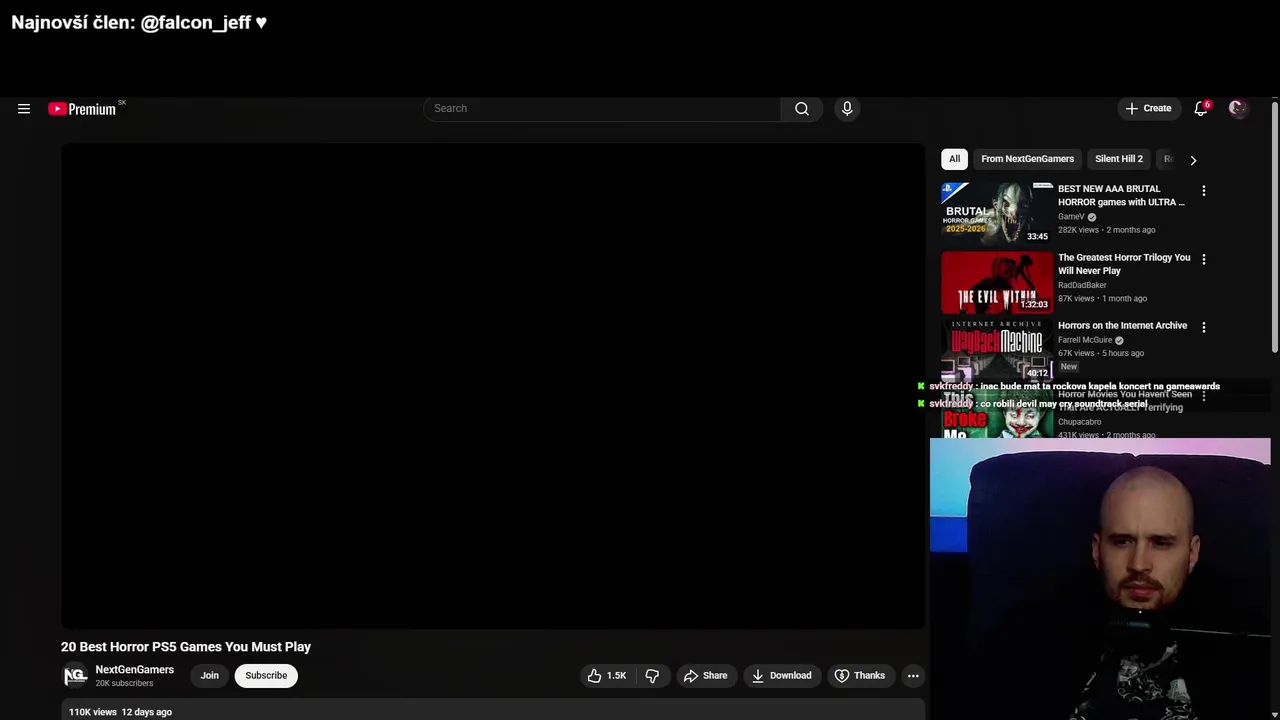Open options for BEST NEW AAA BRUTAL video
This screenshot has height=720, width=1280.
1204,191
